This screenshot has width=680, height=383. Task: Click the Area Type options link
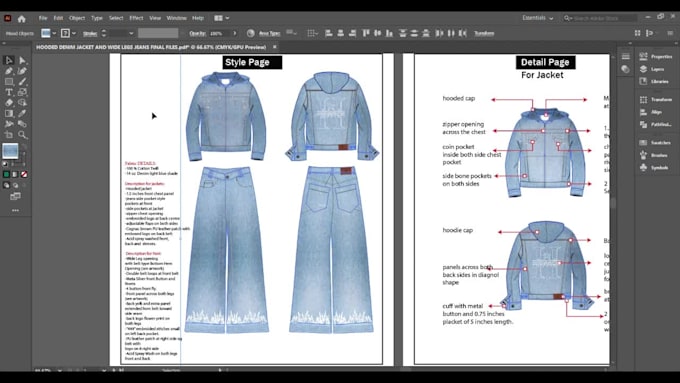click(269, 33)
